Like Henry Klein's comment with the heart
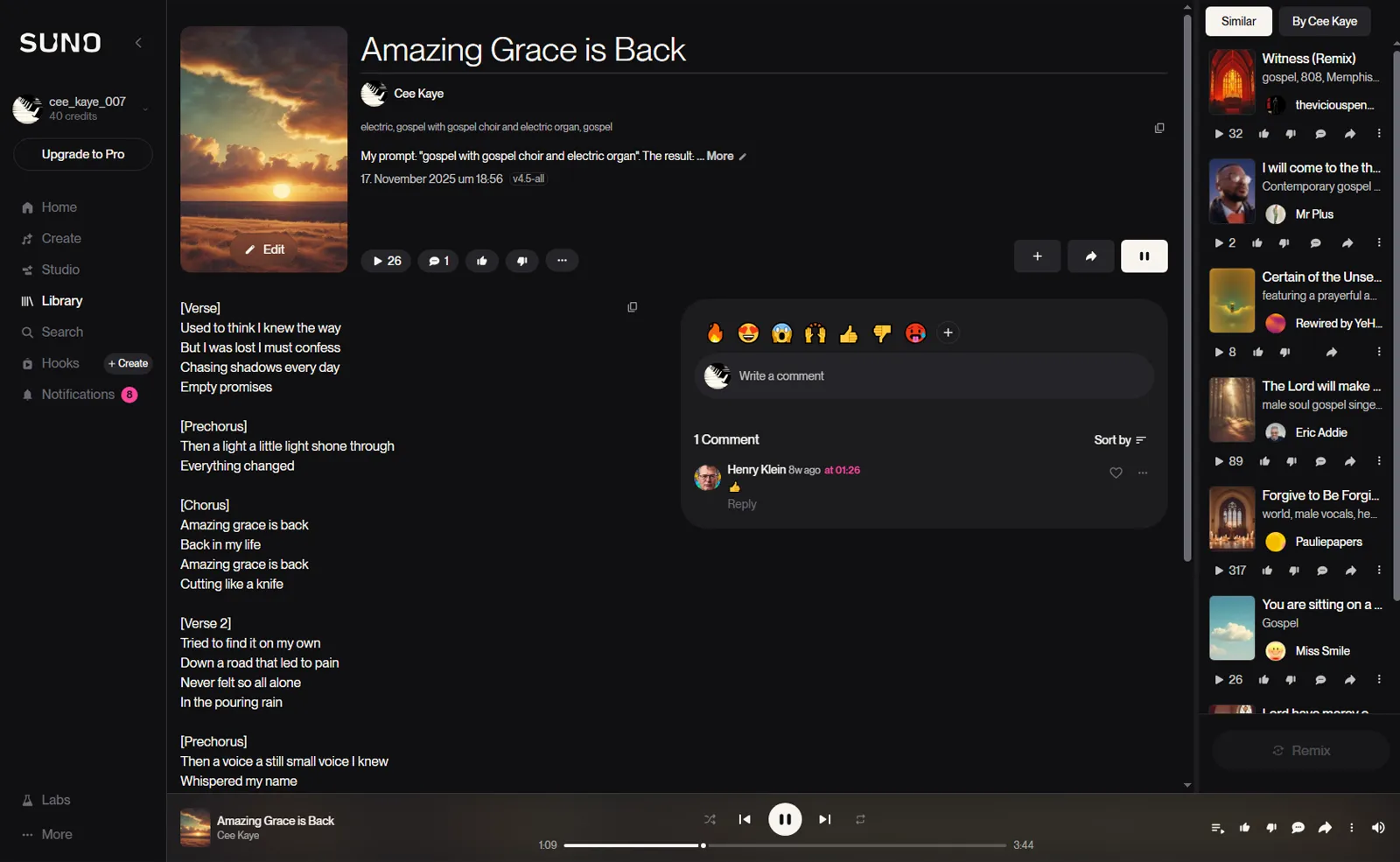This screenshot has height=862, width=1400. (x=1116, y=473)
